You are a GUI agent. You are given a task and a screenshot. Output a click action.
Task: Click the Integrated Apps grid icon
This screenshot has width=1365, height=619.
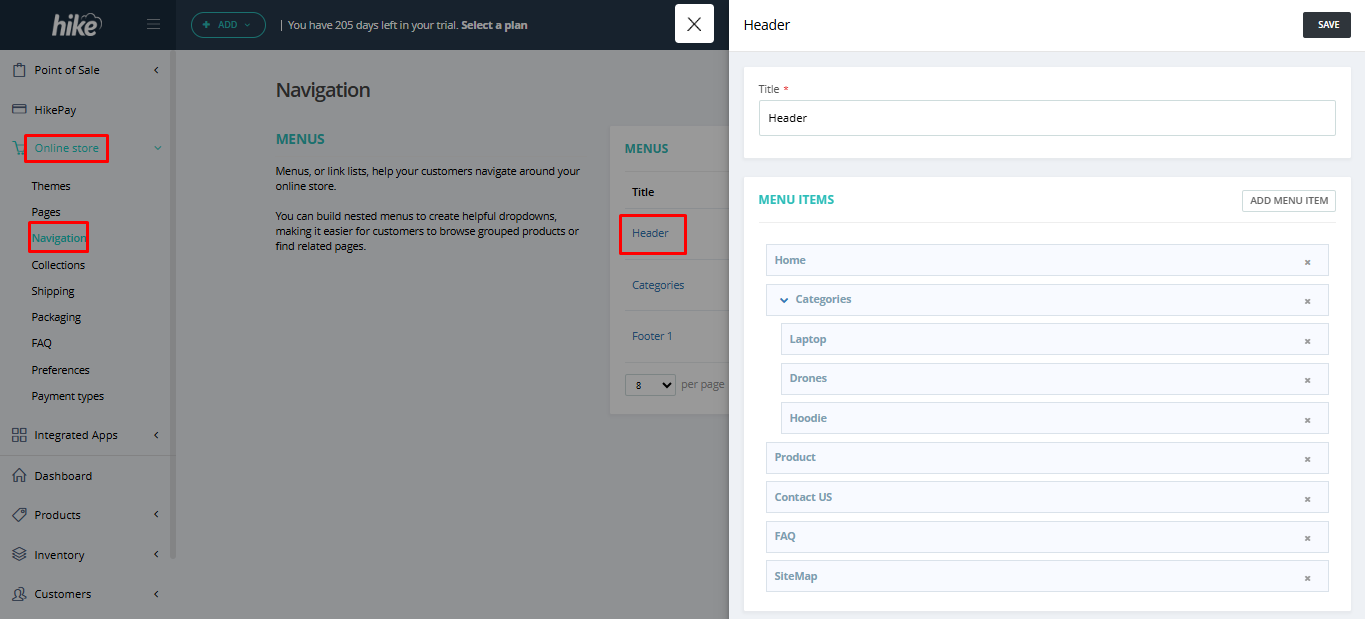18,435
